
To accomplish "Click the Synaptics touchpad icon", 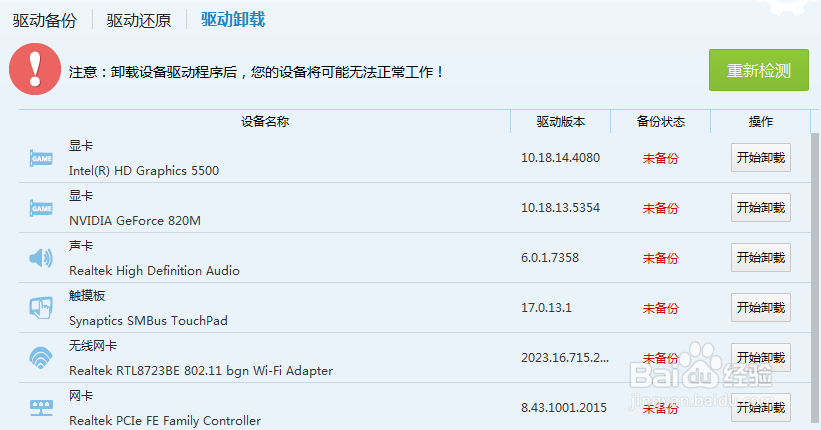I will [41, 307].
